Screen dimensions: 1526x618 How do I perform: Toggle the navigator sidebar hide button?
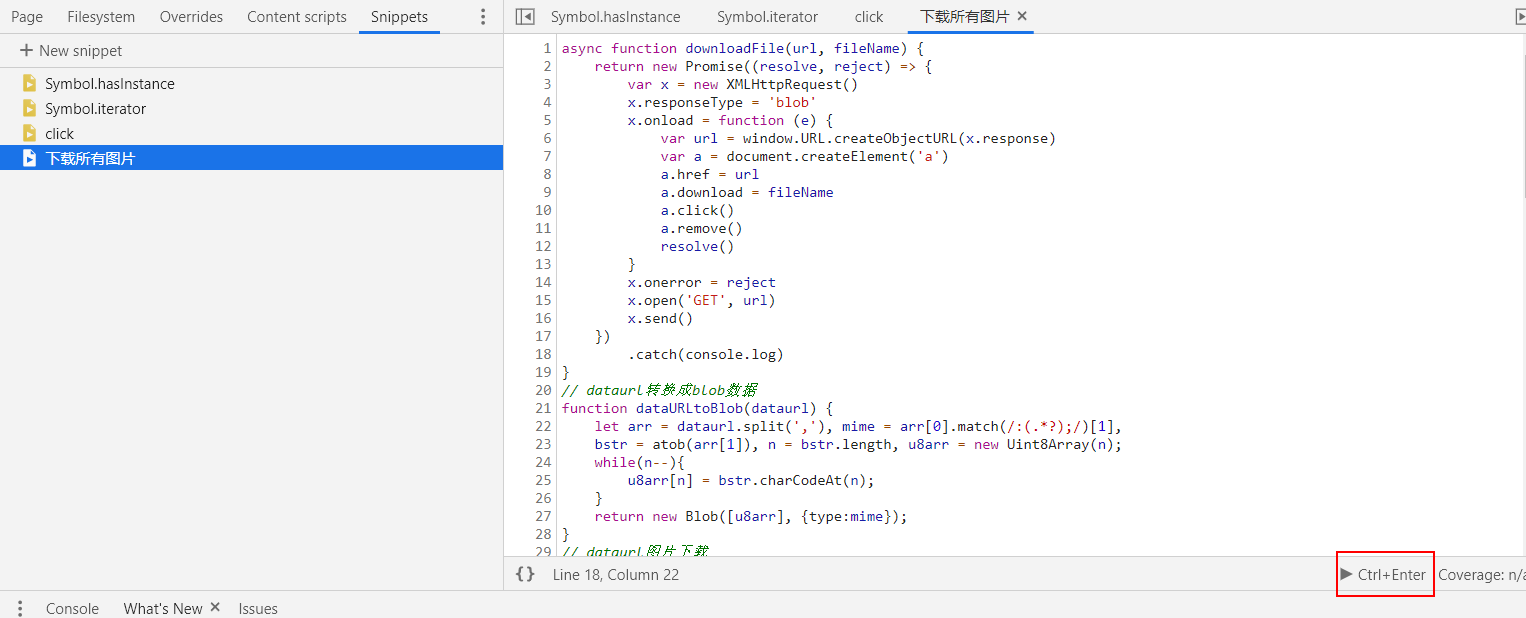click(x=525, y=17)
